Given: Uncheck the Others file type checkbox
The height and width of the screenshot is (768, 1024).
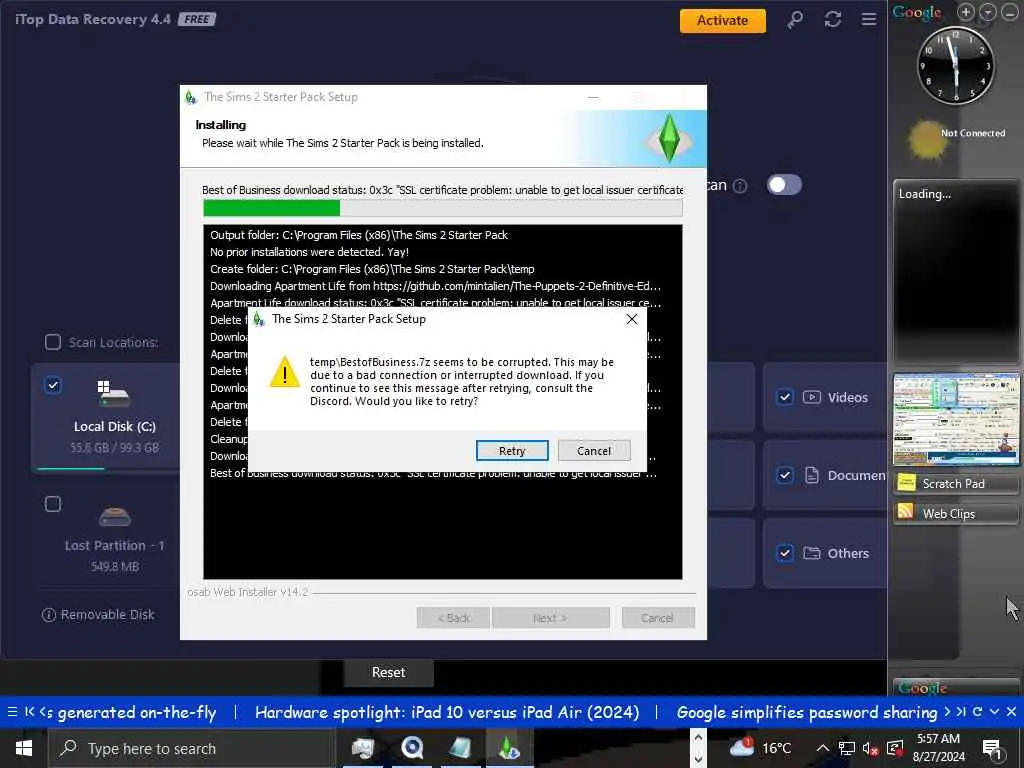Looking at the screenshot, I should coord(785,553).
